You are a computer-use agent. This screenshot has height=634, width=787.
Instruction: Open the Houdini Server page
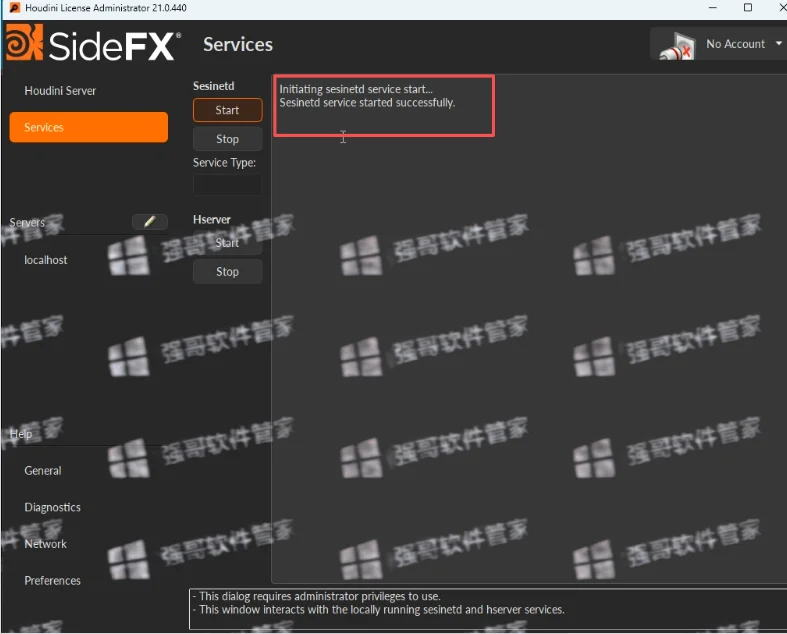coord(60,91)
